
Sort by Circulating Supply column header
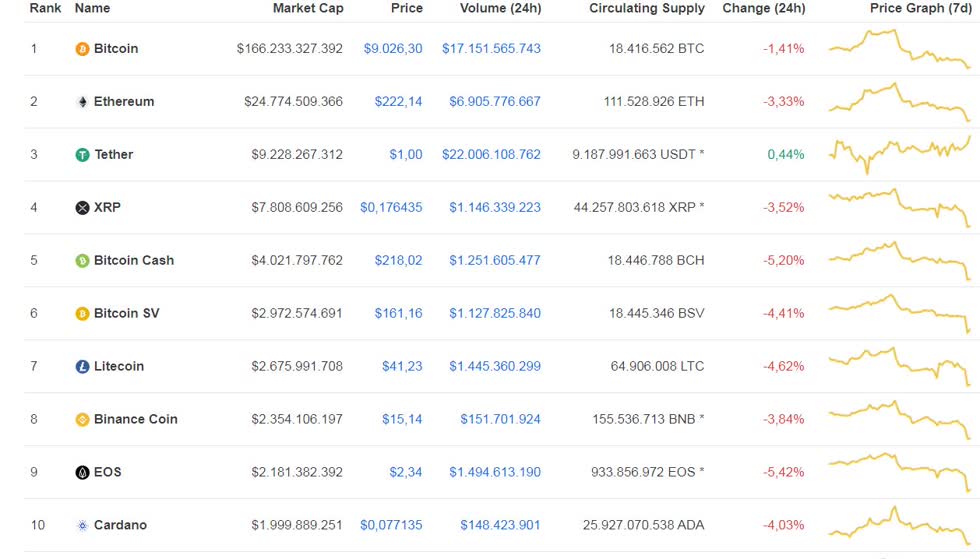point(647,8)
